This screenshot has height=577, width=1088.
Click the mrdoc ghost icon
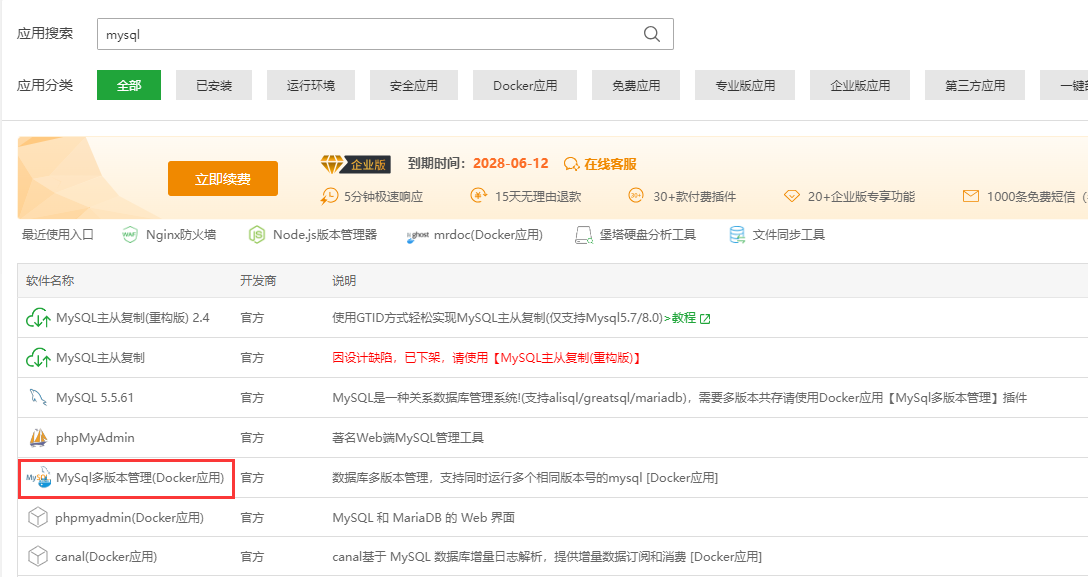point(418,236)
